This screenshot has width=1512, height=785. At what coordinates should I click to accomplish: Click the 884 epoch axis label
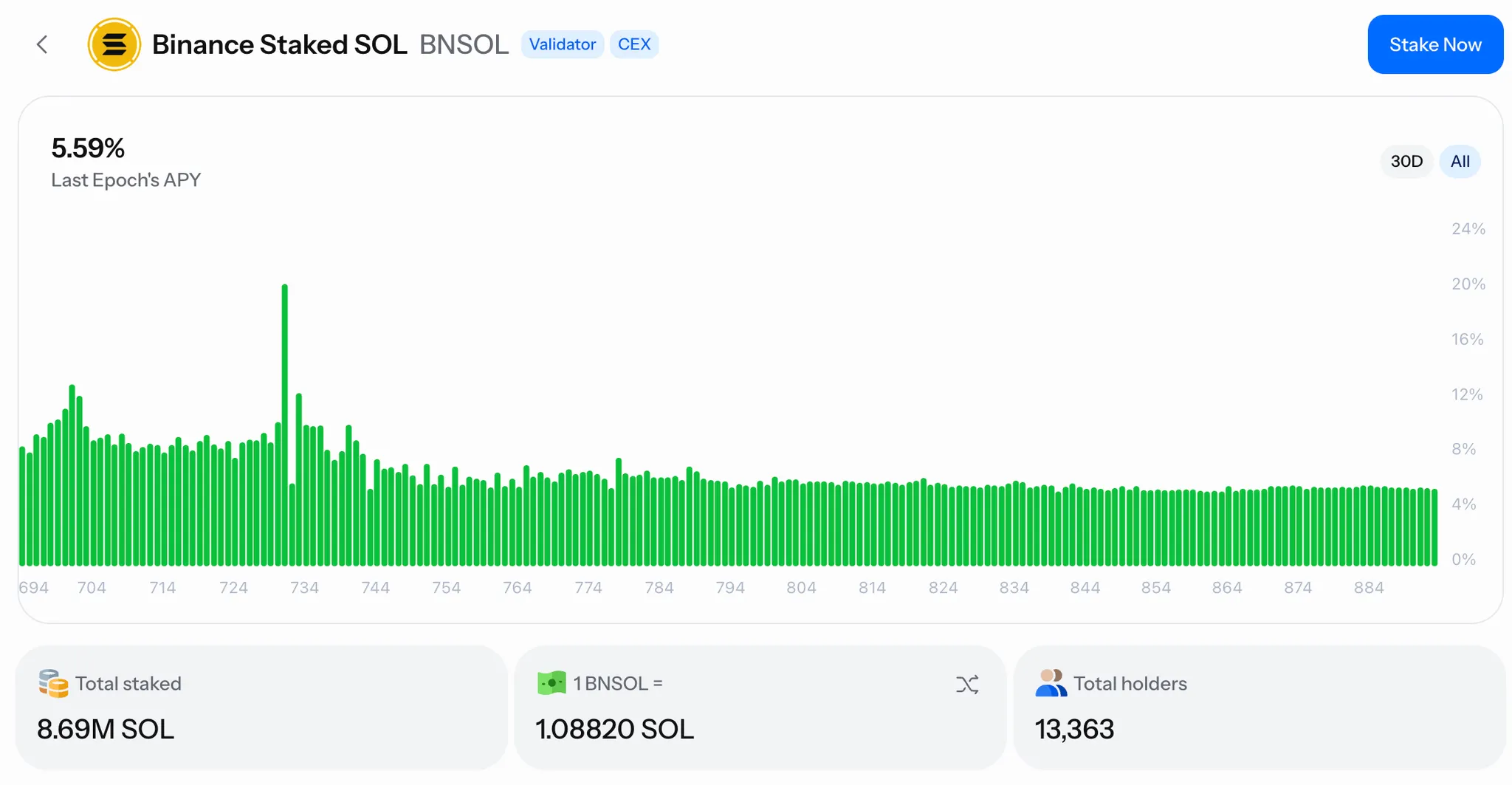click(x=1368, y=588)
